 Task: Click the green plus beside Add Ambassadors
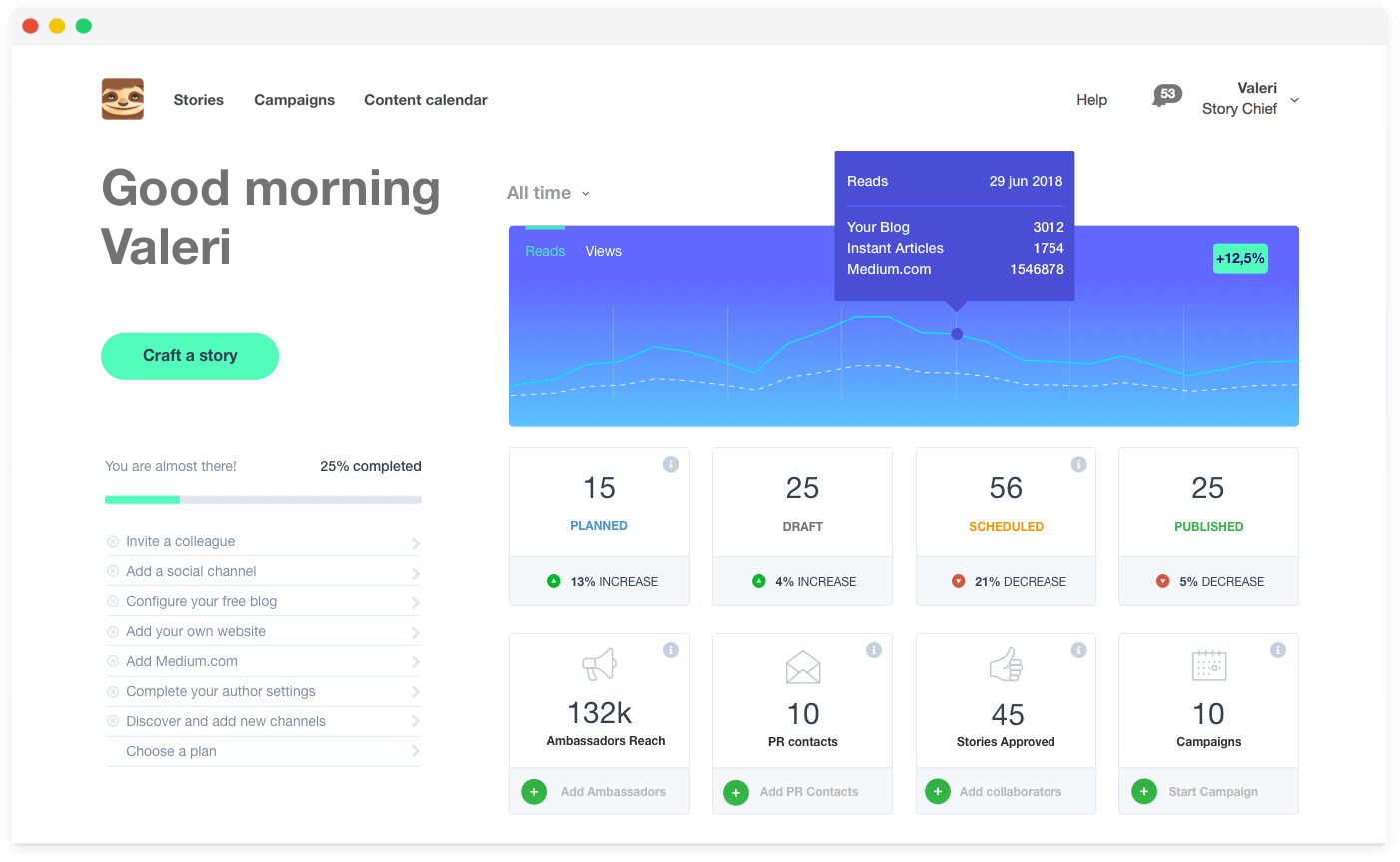pos(534,792)
